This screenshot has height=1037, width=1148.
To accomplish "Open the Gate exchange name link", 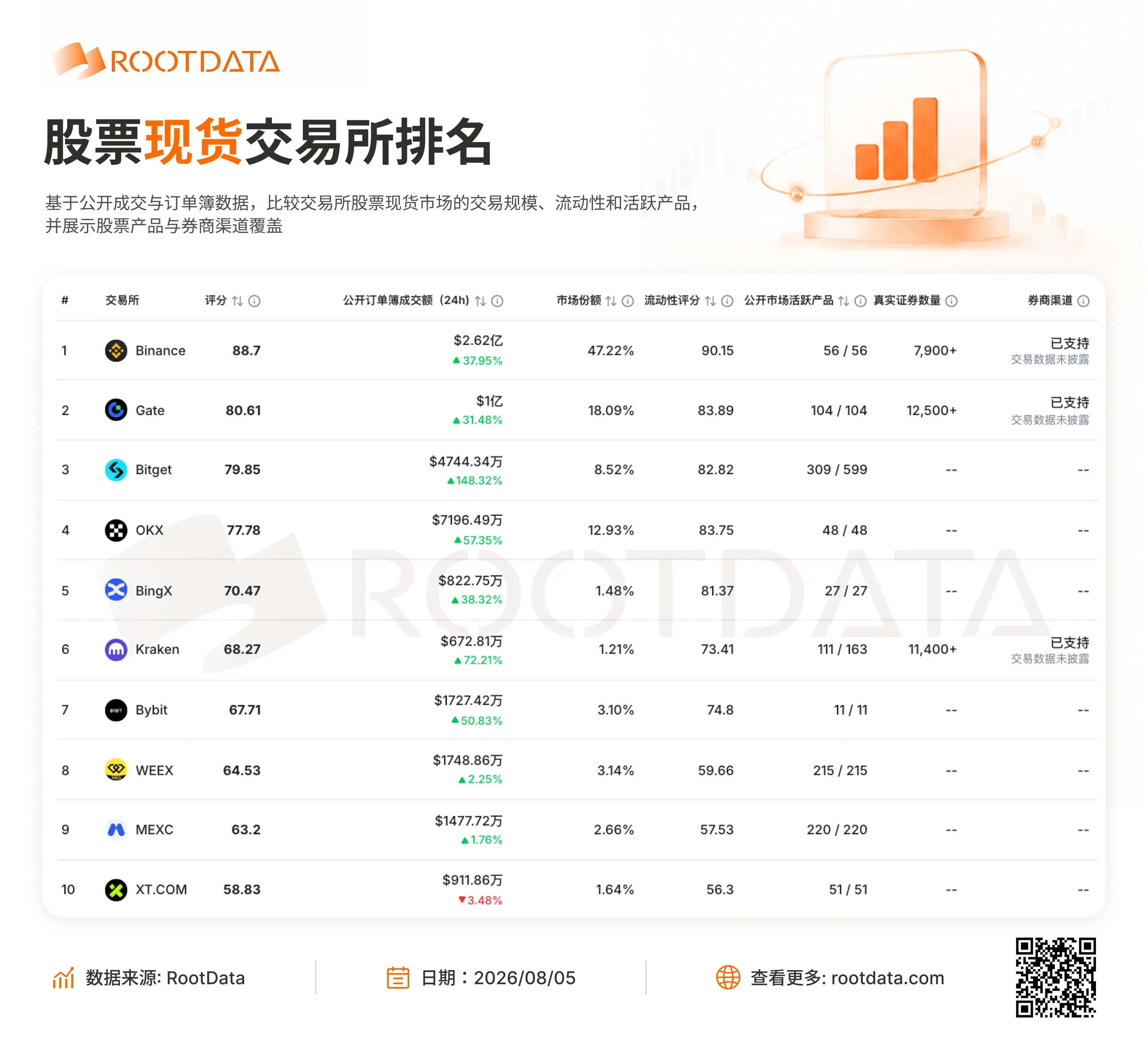I will pos(150,410).
